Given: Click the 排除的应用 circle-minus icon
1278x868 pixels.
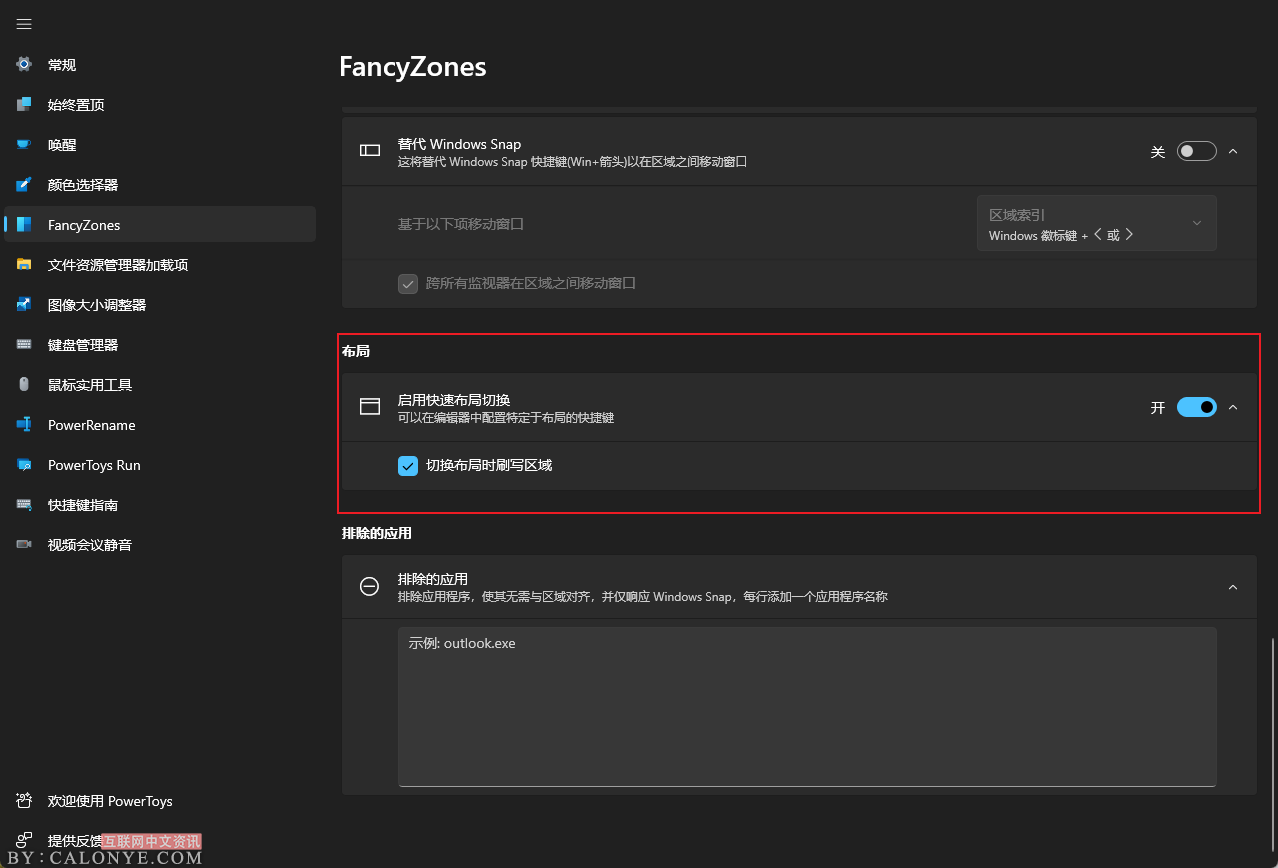Looking at the screenshot, I should 369,587.
